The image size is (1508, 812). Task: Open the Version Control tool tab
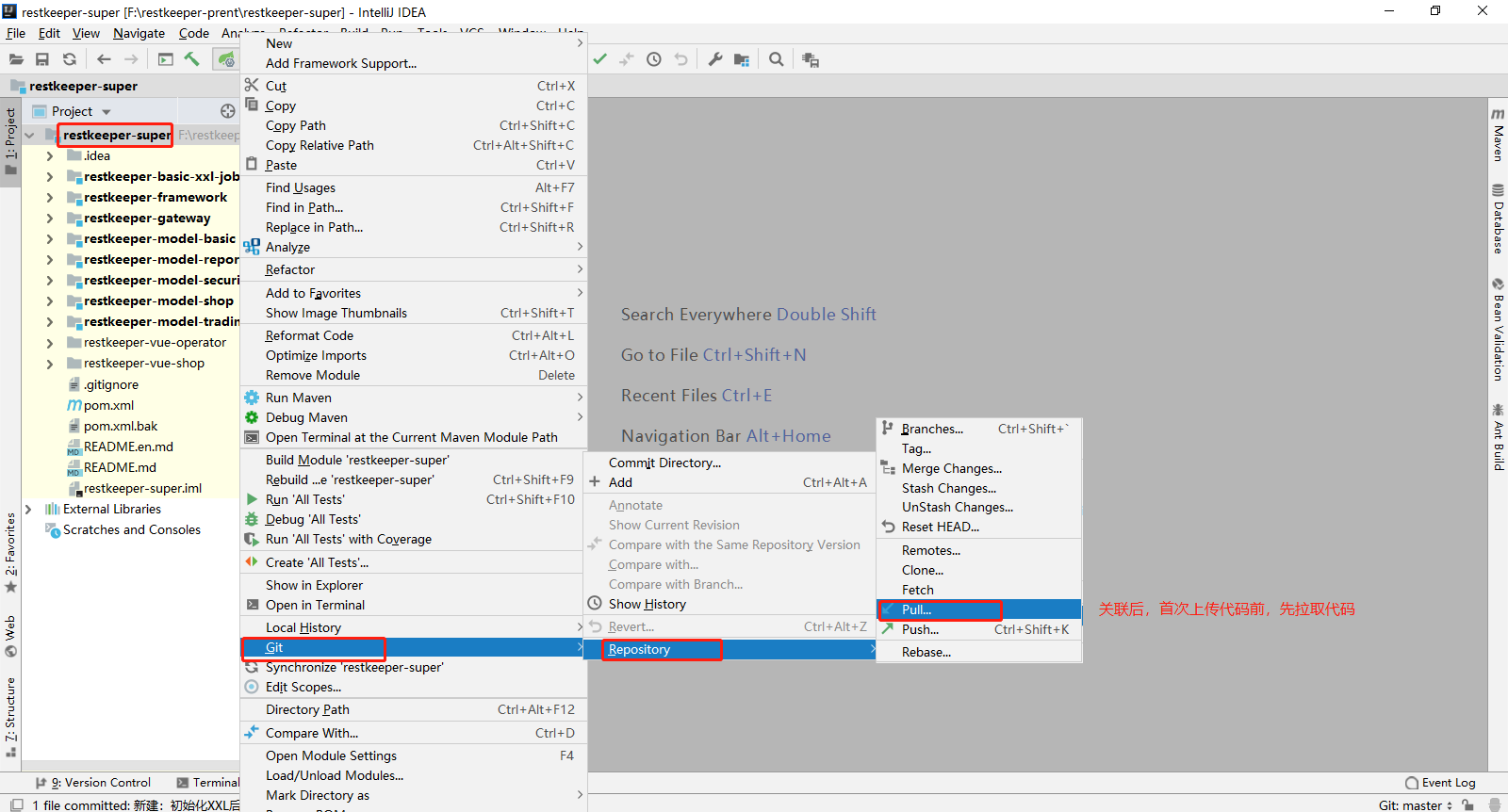point(93,783)
